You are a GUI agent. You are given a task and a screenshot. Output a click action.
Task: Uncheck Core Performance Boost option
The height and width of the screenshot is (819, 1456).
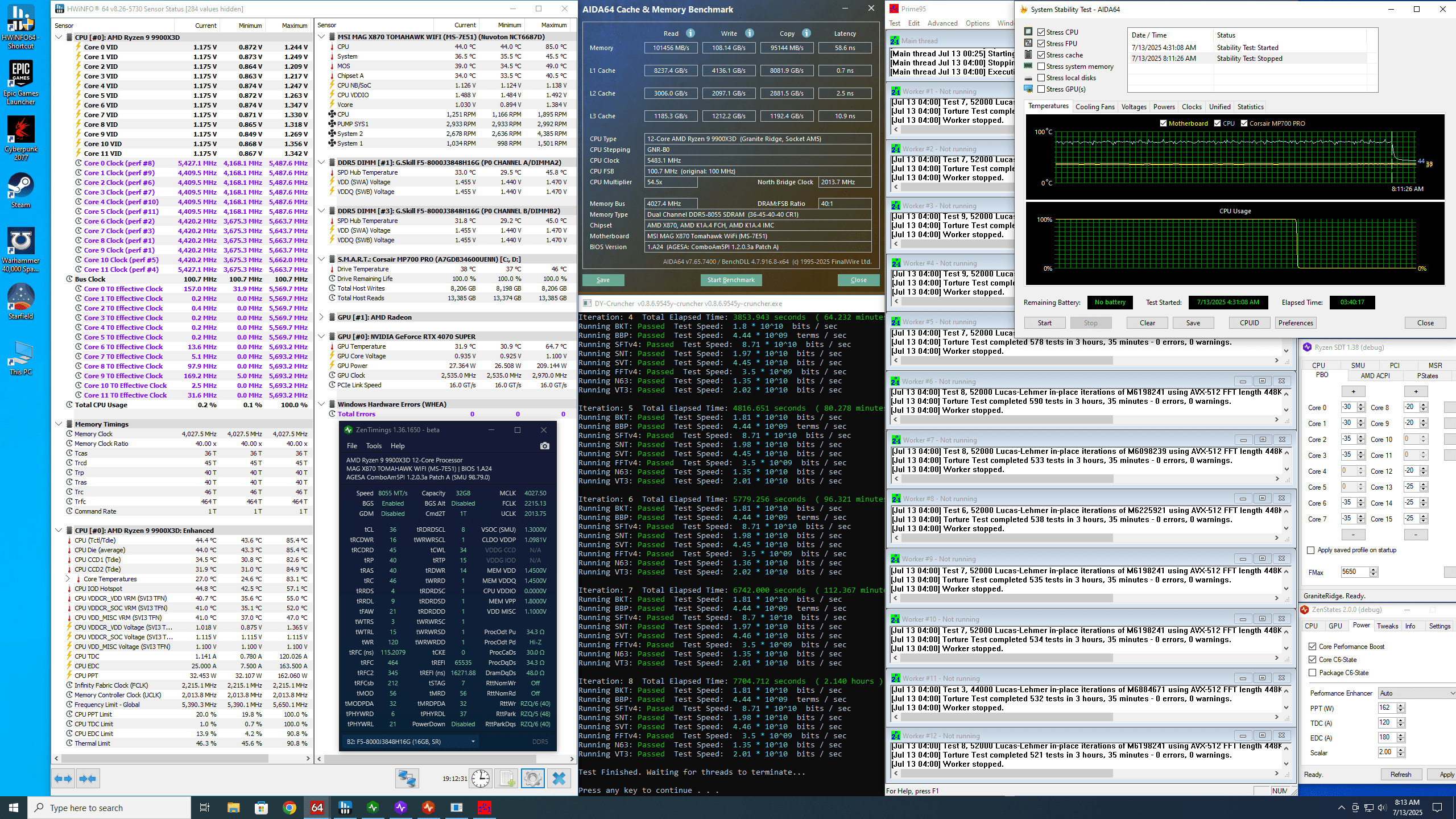1313,647
